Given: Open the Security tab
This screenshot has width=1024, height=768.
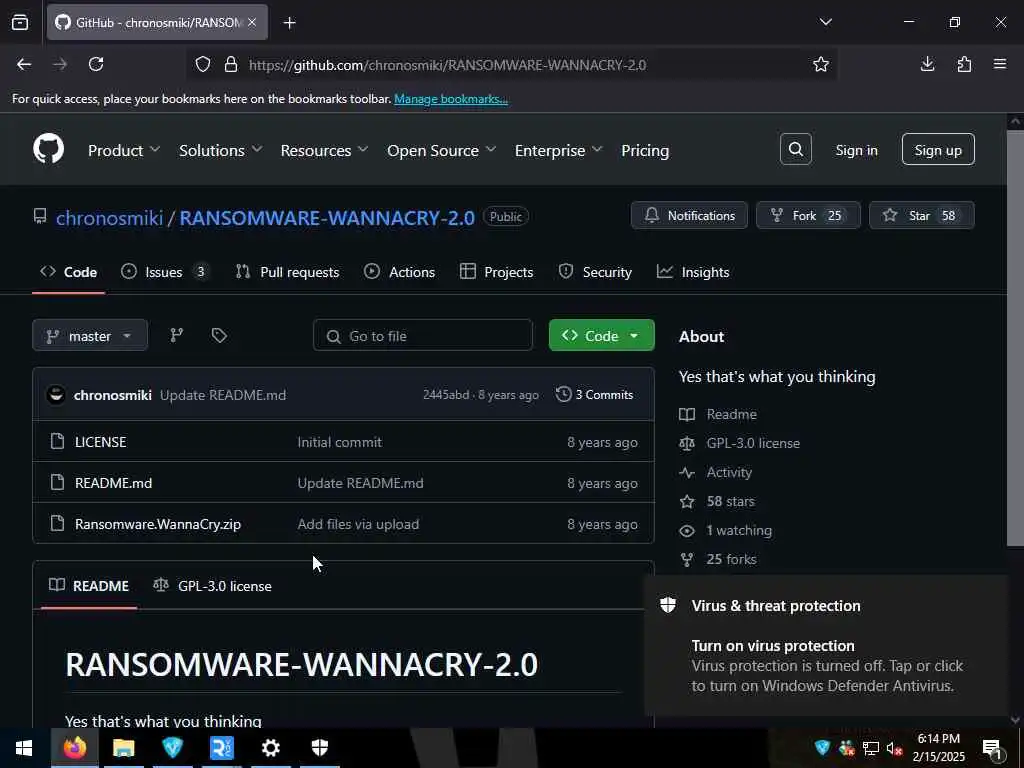Looking at the screenshot, I should tap(595, 272).
